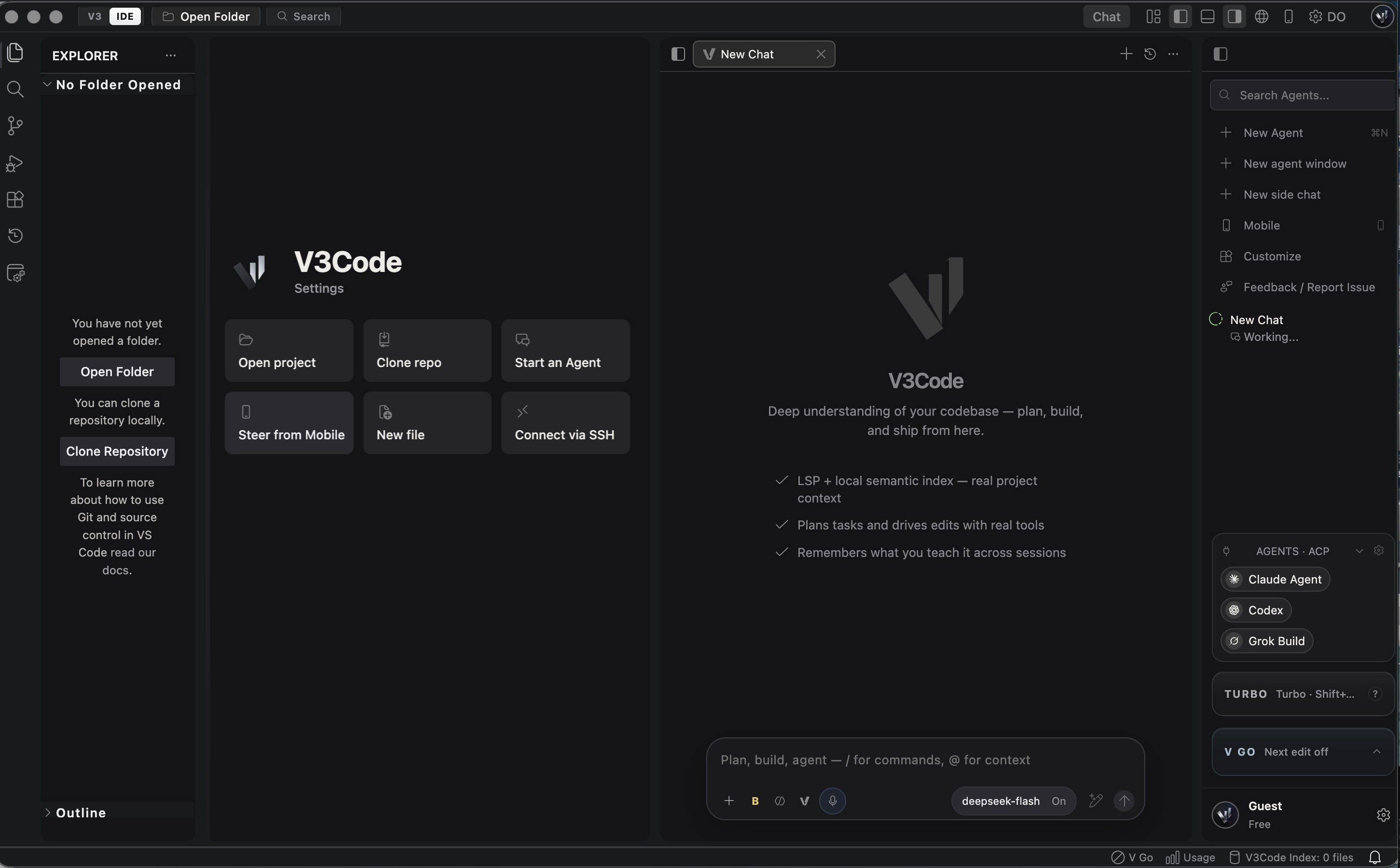The width and height of the screenshot is (1400, 868).
Task: Open guest account gear settings
Action: click(x=1383, y=814)
